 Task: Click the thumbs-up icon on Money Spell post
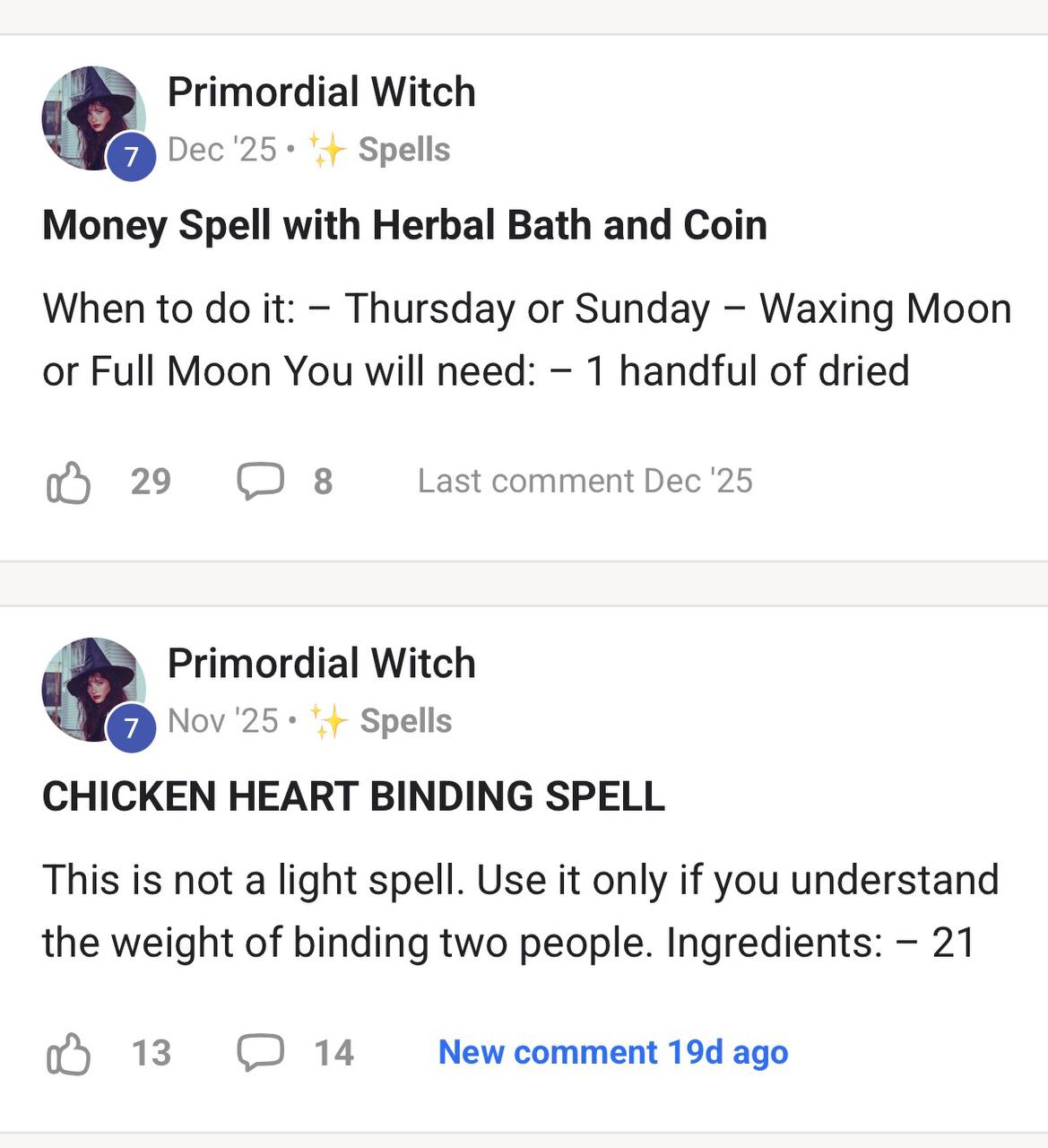coord(70,482)
